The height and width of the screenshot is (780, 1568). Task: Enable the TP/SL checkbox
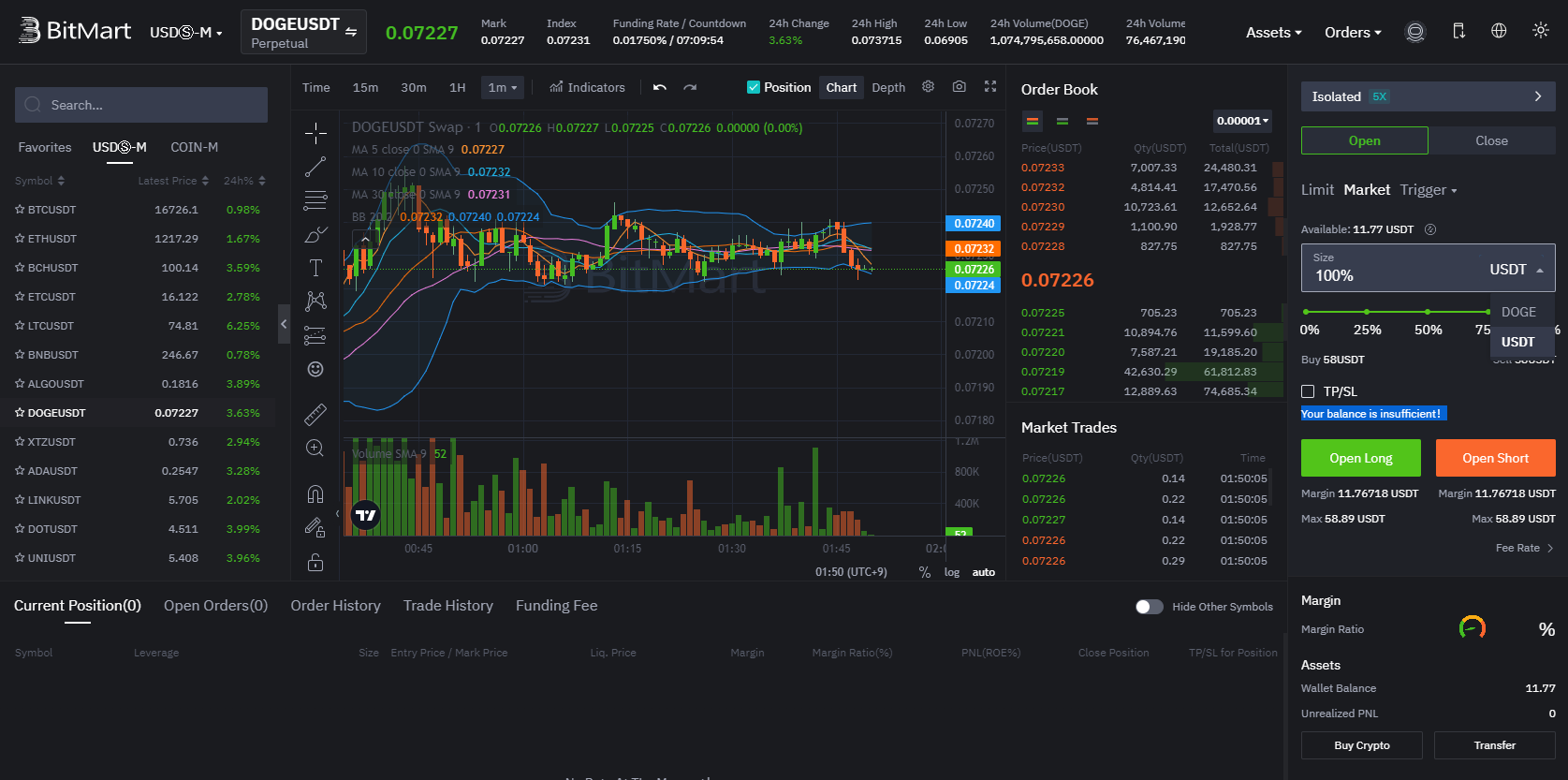pyautogui.click(x=1308, y=391)
